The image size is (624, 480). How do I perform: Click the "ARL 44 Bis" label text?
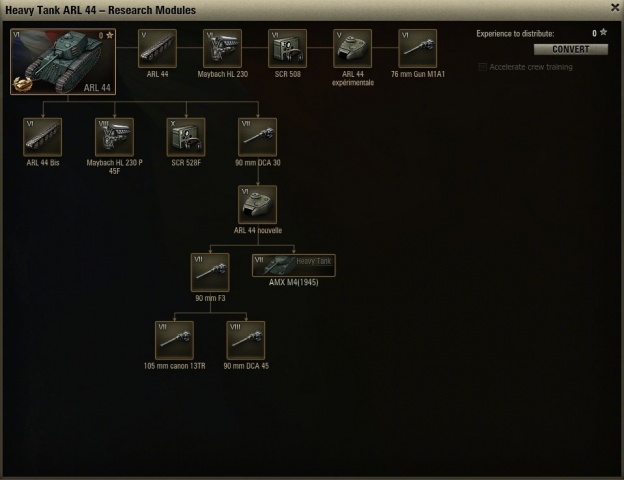(x=43, y=163)
